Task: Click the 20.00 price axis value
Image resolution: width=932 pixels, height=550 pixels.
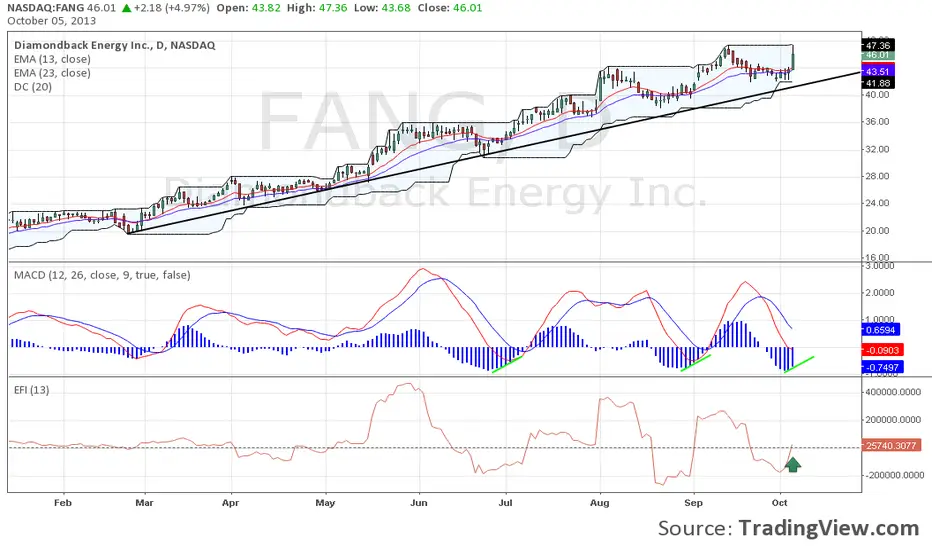Action: [x=877, y=231]
